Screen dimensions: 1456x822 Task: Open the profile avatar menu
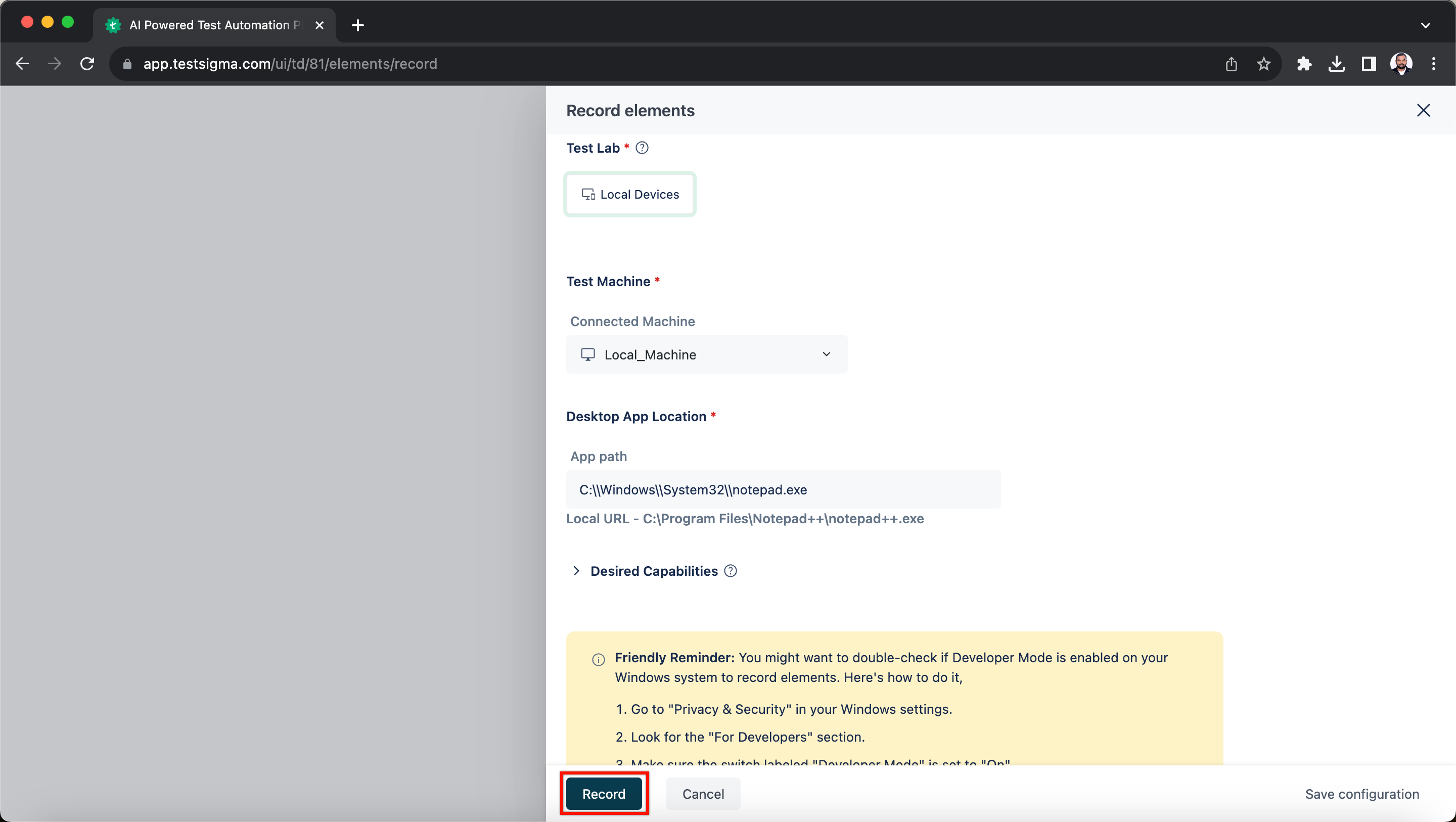pos(1401,64)
